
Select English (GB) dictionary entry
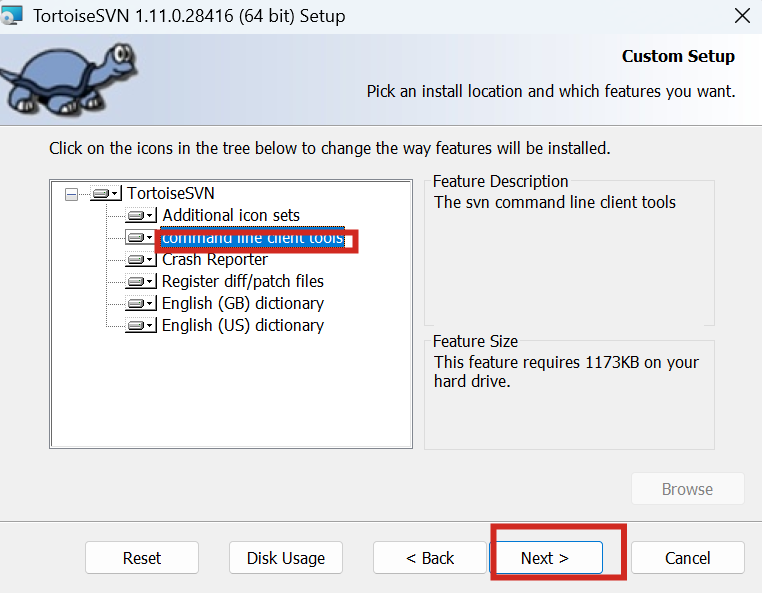pos(242,304)
